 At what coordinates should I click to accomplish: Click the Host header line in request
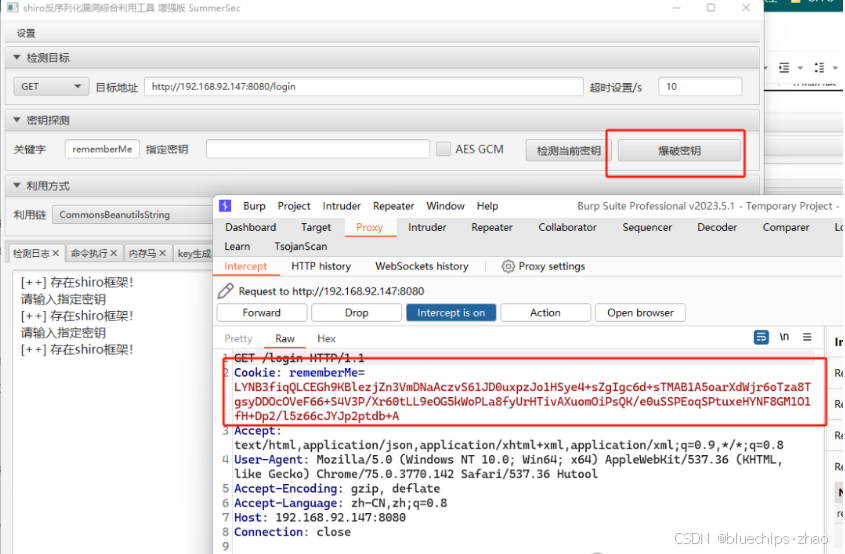coord(320,517)
